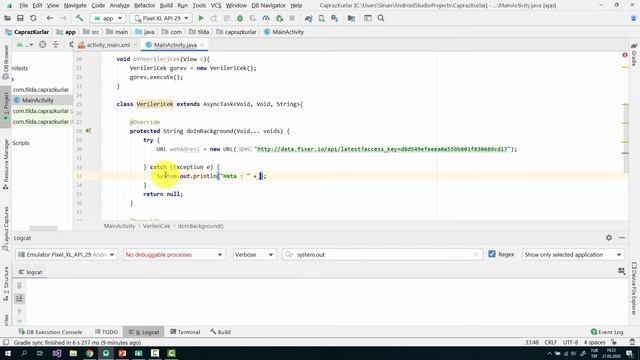Image resolution: width=640 pixels, height=360 pixels.
Task: Click the tool windows toggle in status bar corner
Action: (x=6, y=342)
